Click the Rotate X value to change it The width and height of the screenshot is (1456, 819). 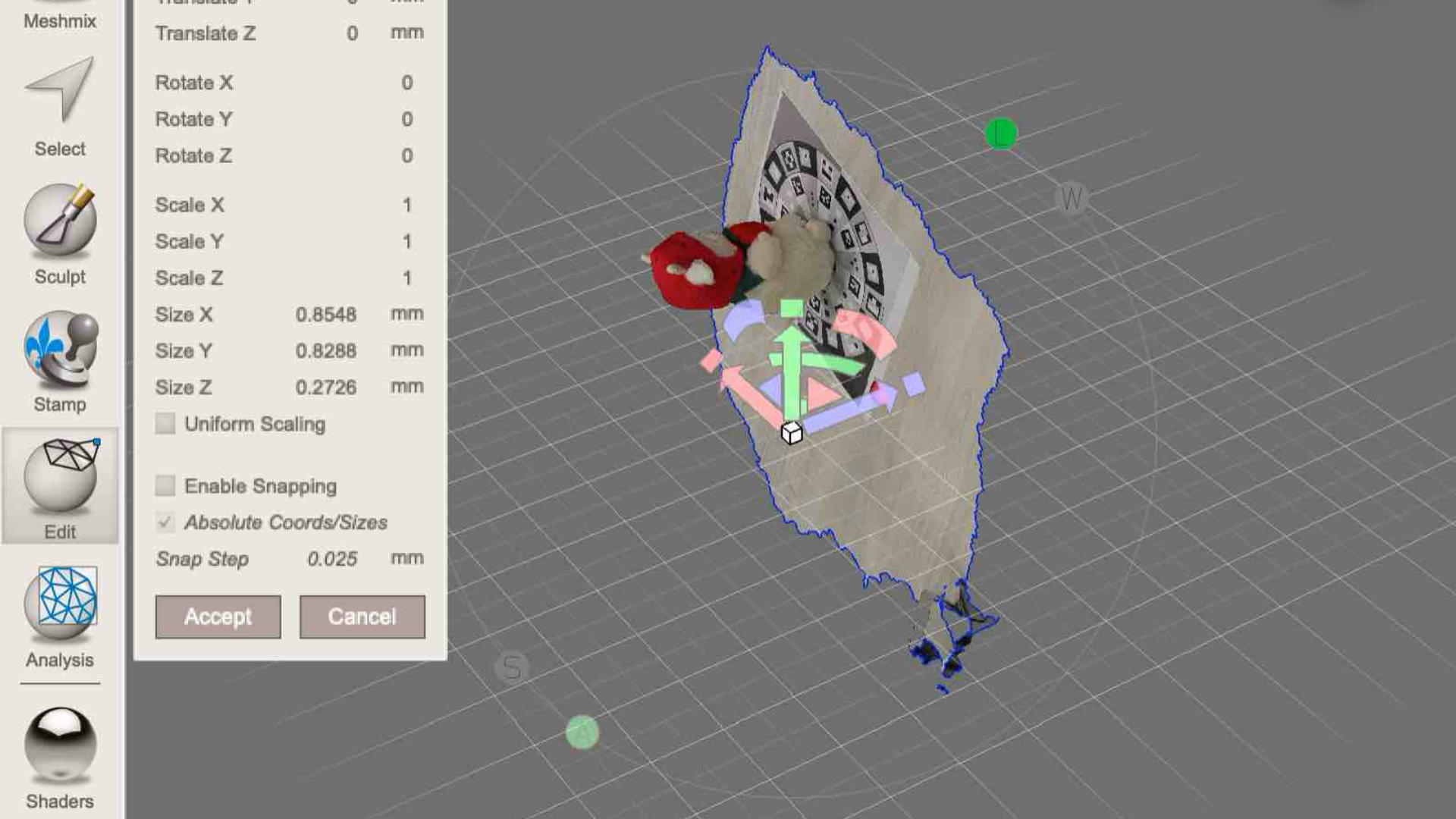[406, 83]
